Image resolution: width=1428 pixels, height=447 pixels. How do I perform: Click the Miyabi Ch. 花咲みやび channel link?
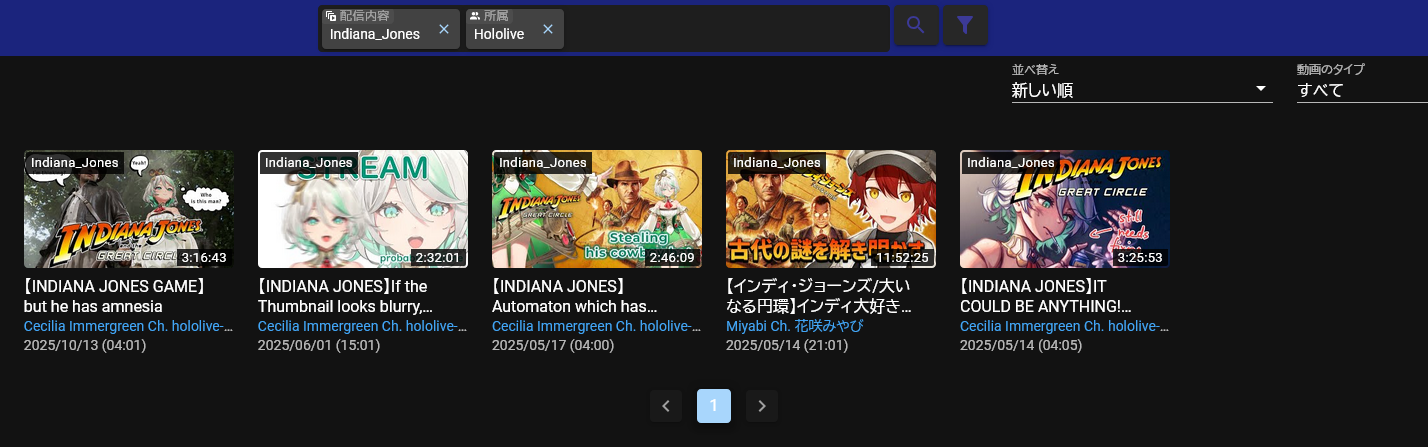tap(794, 327)
